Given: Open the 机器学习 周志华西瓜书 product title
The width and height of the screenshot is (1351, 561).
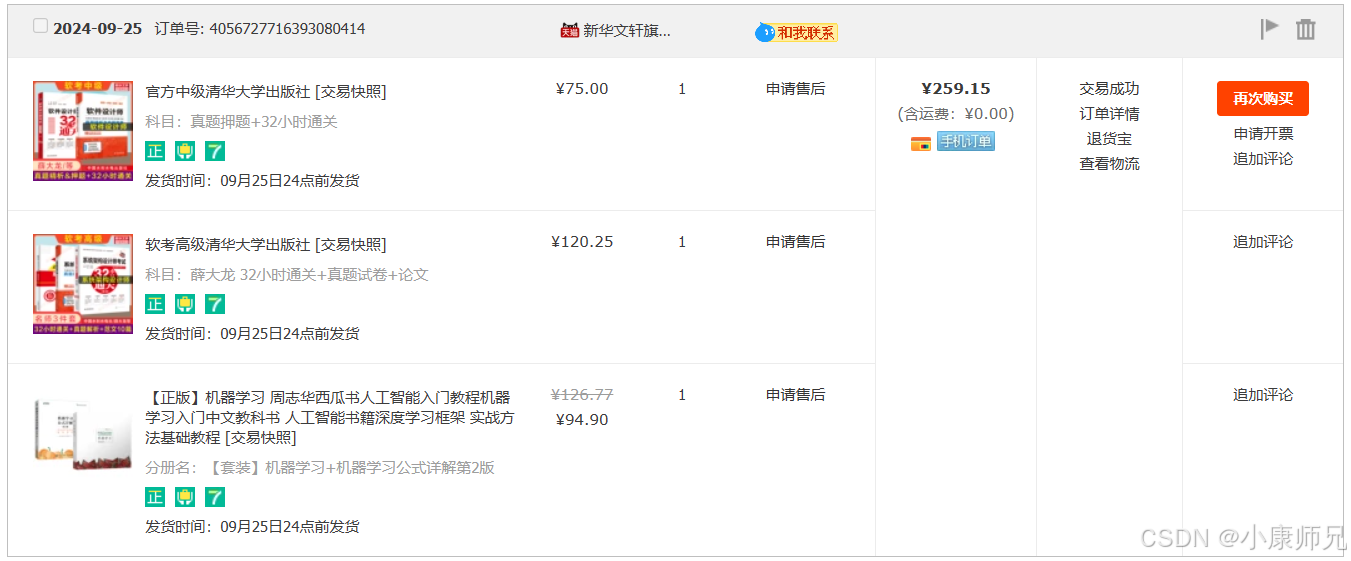Looking at the screenshot, I should coord(329,417).
